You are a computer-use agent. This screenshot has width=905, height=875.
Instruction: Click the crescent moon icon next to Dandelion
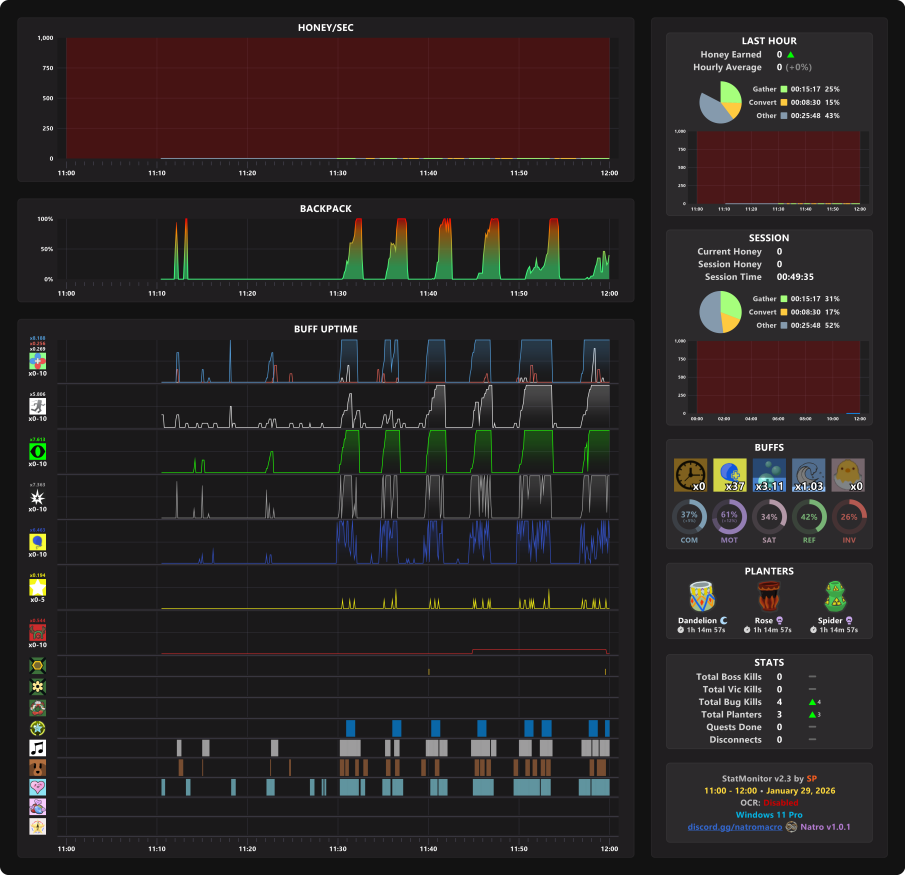[x=724, y=620]
